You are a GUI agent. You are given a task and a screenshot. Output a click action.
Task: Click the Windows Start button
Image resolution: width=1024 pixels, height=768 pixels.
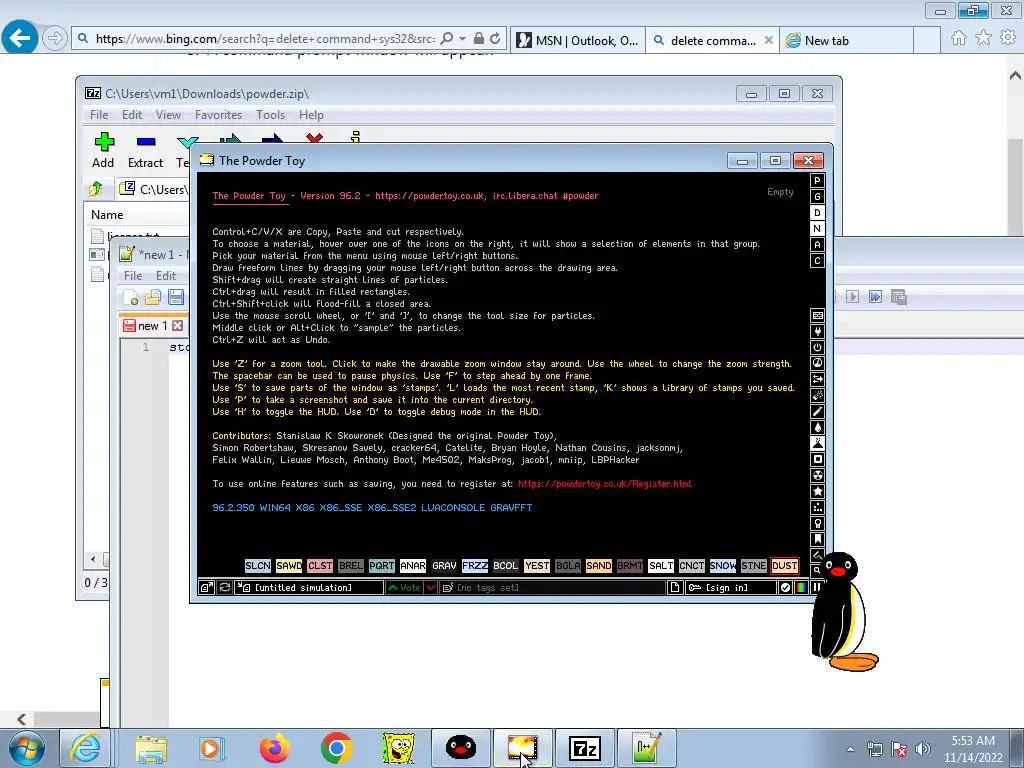(x=27, y=748)
